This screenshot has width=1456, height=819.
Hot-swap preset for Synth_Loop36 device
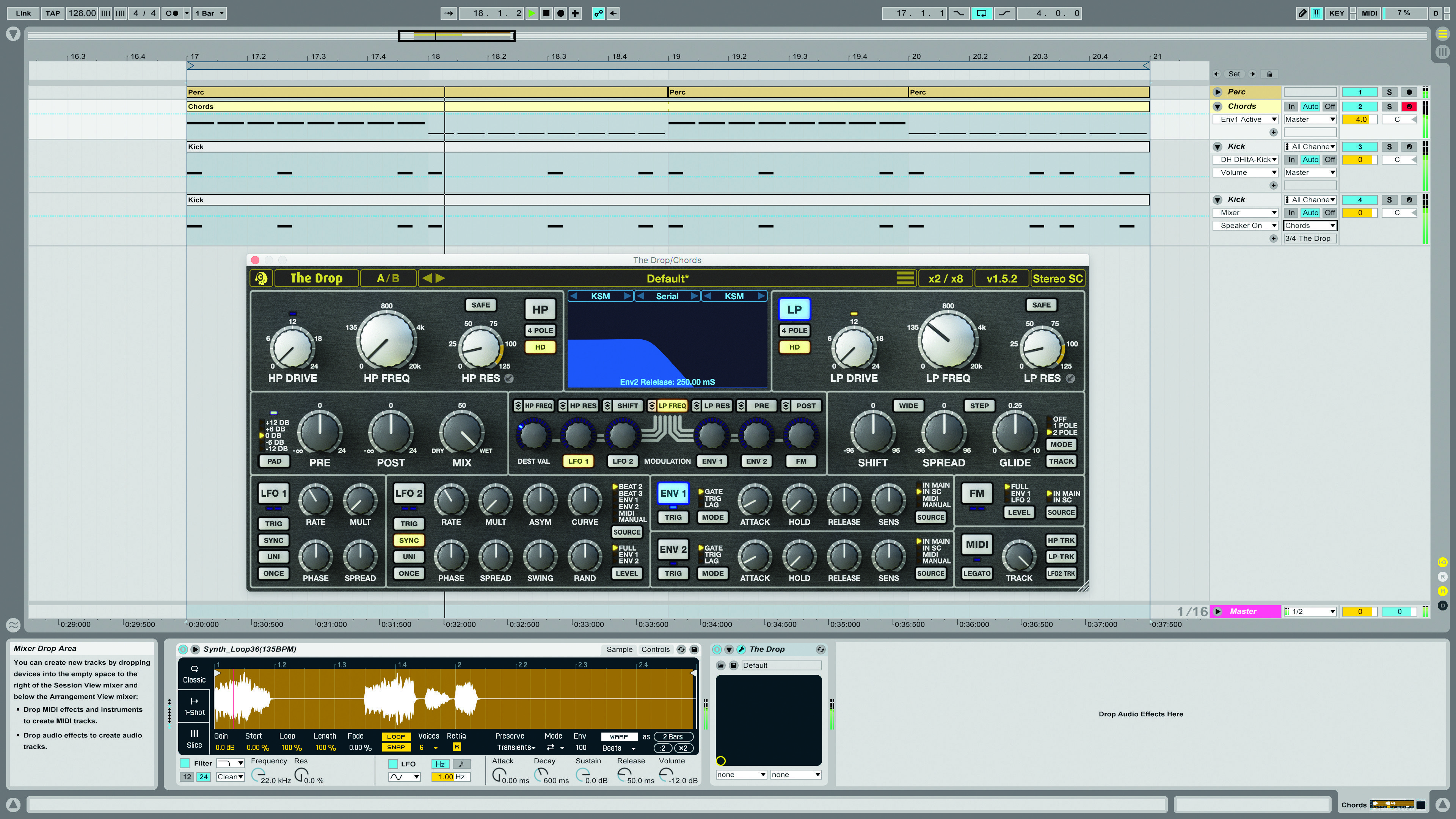[x=682, y=650]
